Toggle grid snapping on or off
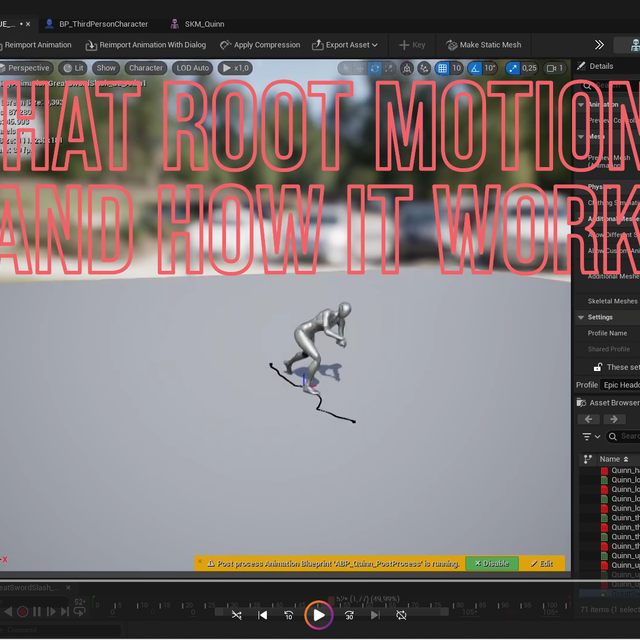The image size is (640, 640). tap(442, 68)
